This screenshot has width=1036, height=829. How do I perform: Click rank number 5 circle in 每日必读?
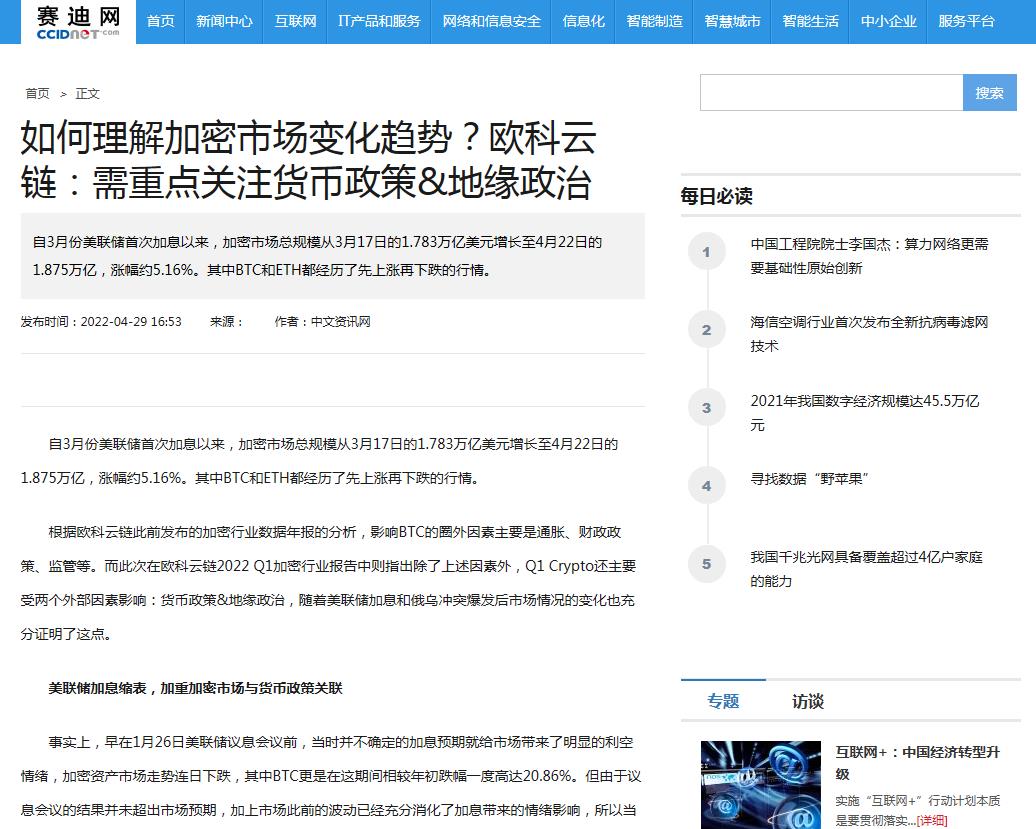[706, 564]
